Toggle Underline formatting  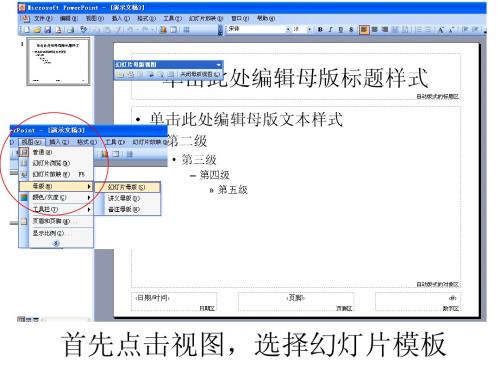[x=341, y=30]
